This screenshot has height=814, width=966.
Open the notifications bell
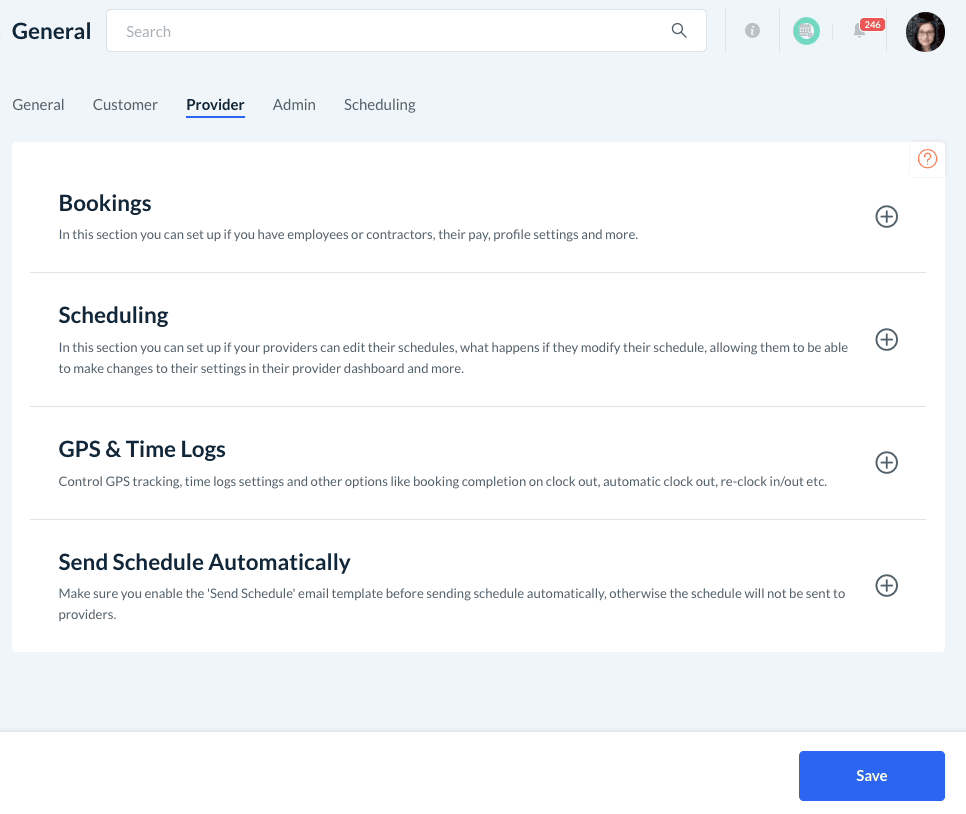(x=860, y=31)
